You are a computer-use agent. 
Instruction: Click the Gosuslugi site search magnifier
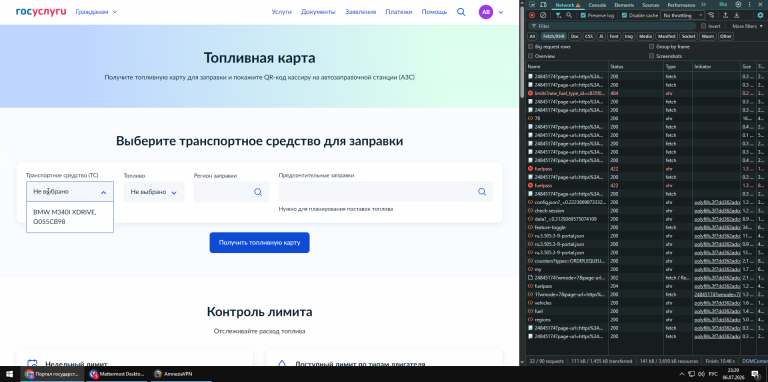coord(461,12)
